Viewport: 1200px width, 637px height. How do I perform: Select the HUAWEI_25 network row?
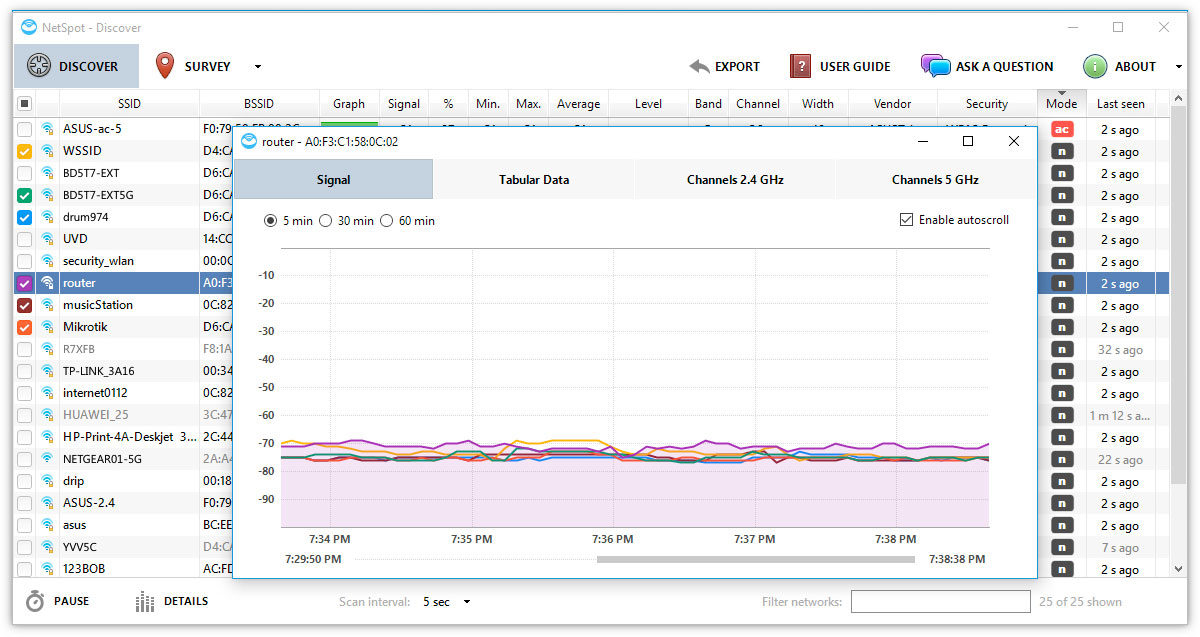tap(125, 415)
